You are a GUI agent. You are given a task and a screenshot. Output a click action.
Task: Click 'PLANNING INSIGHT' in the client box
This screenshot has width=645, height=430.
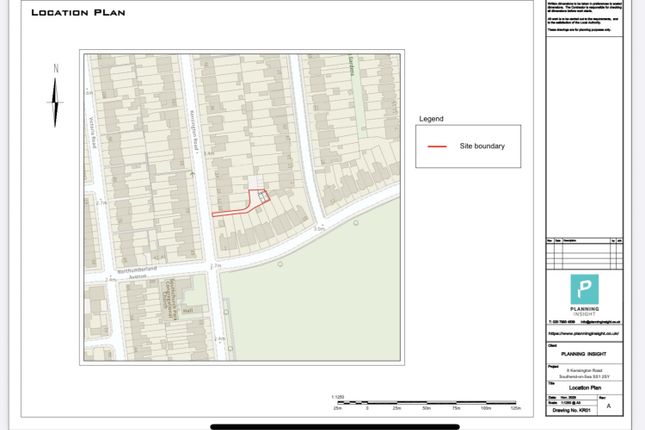[x=584, y=354]
